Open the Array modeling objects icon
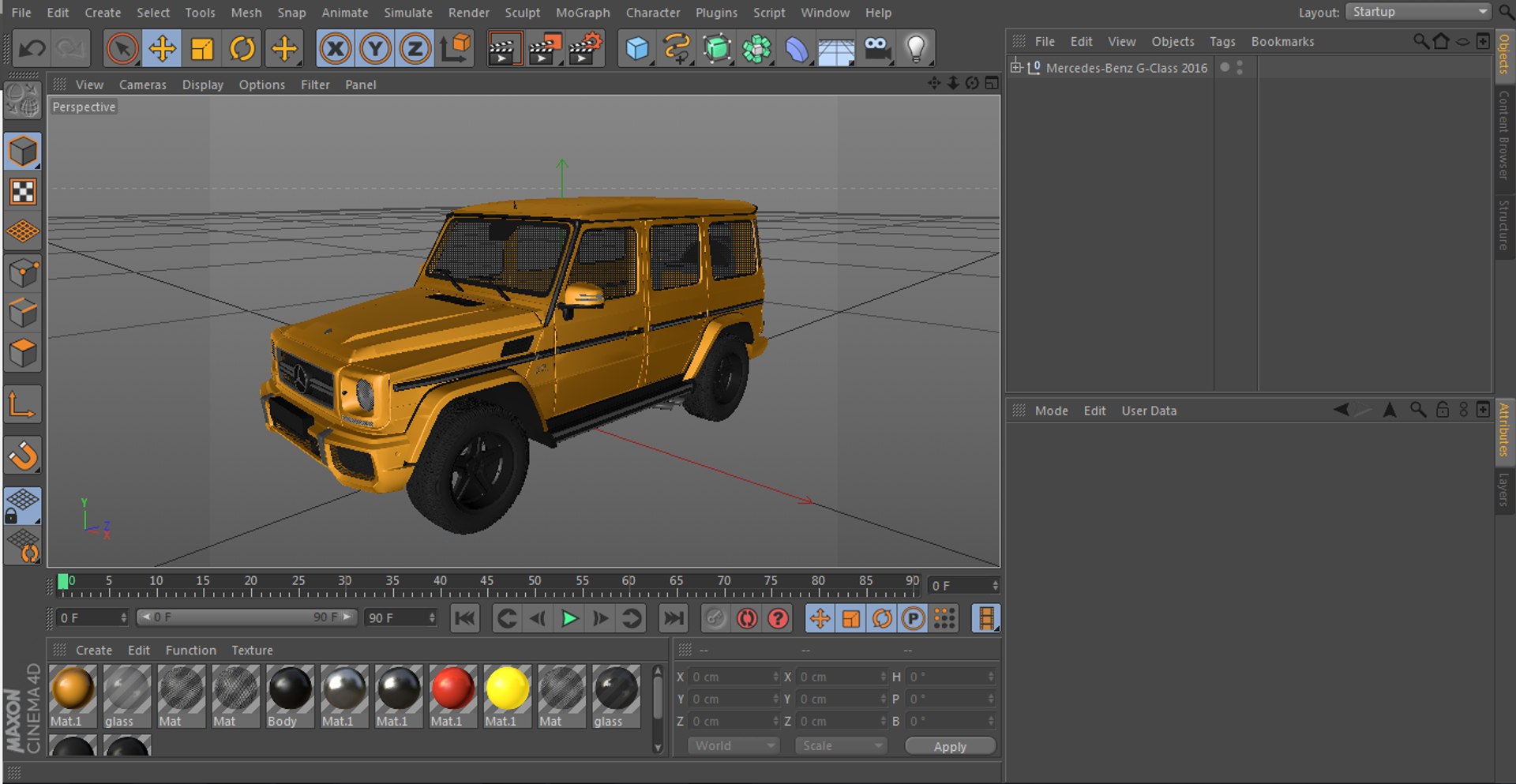 (756, 49)
